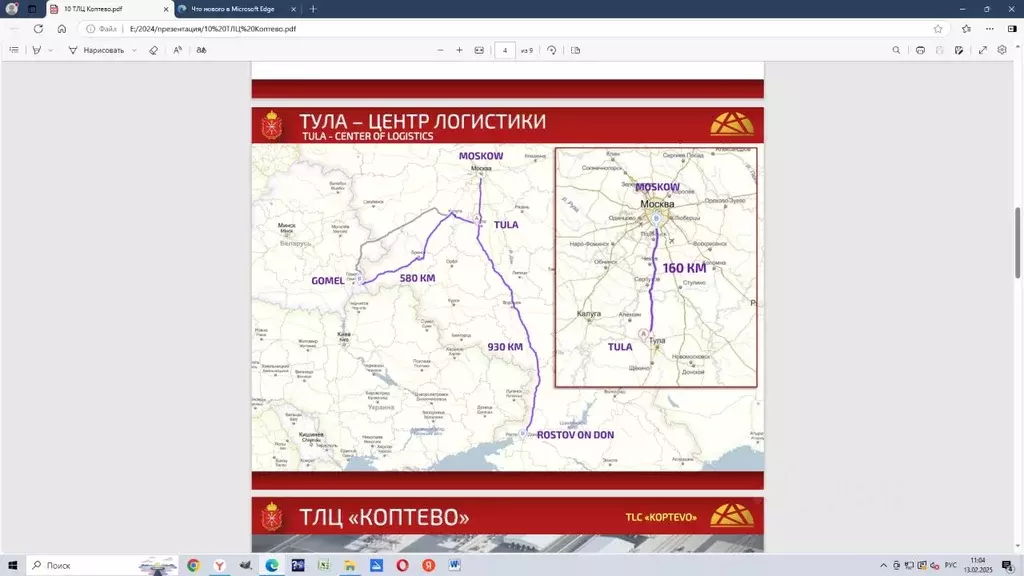Open the PDF table of contents panel

14,50
